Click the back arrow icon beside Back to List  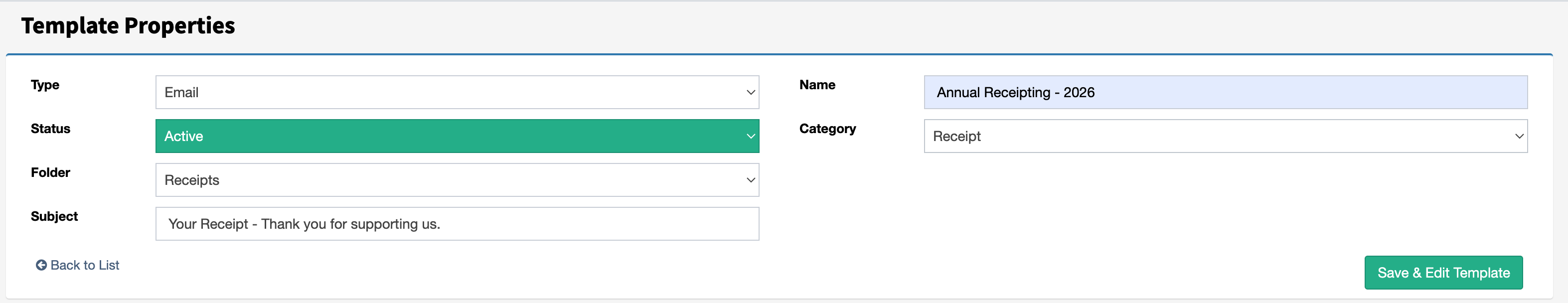coord(41,265)
